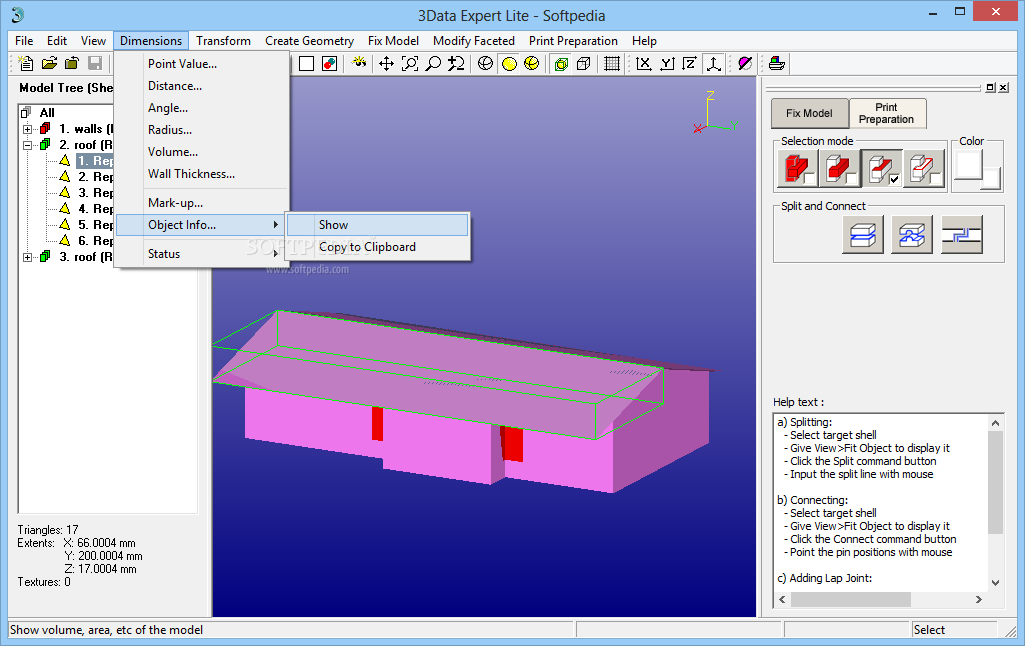
Task: Click the green shaded box display icon
Action: click(561, 63)
